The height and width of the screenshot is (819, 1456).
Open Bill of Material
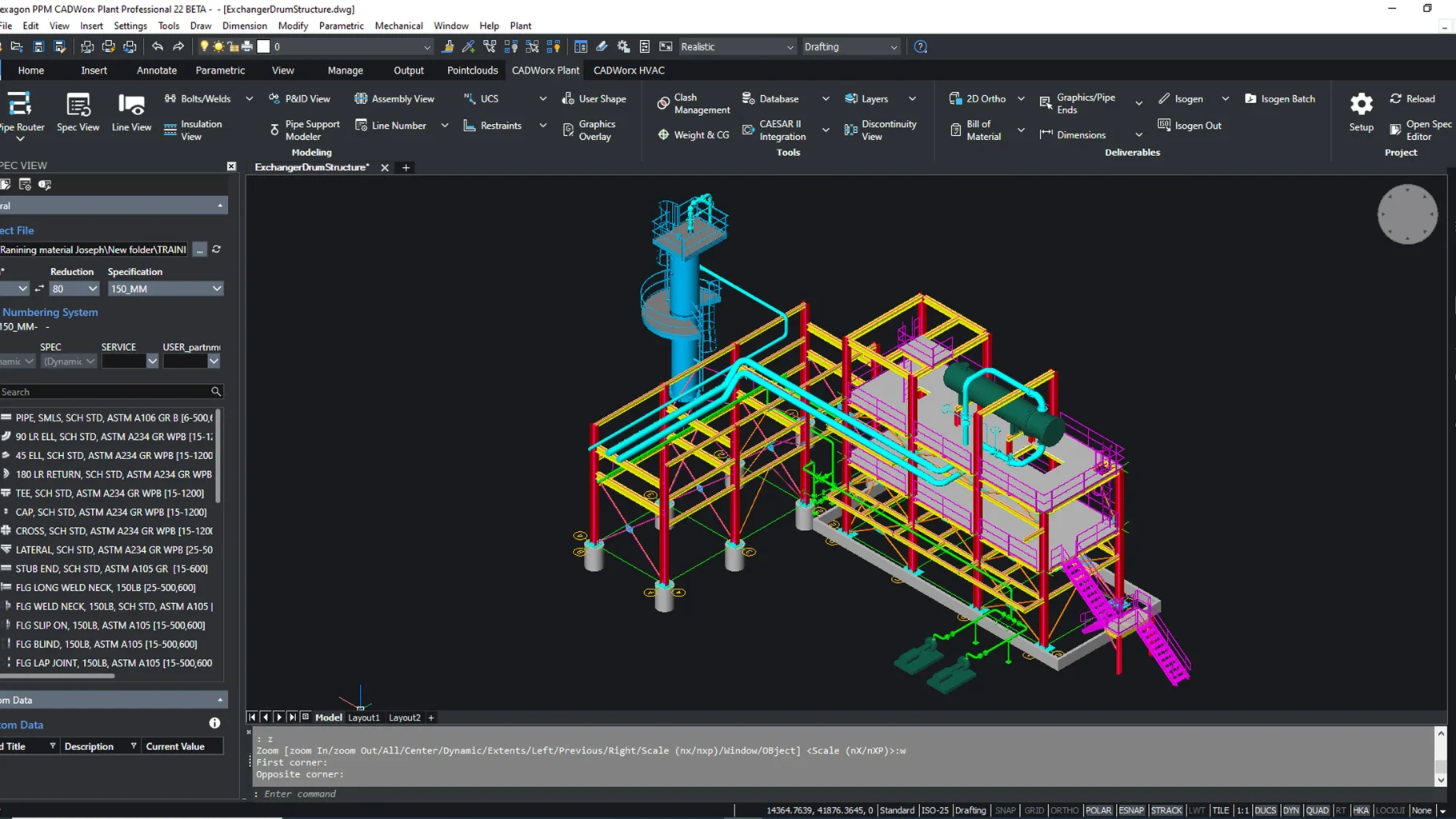coord(975,130)
